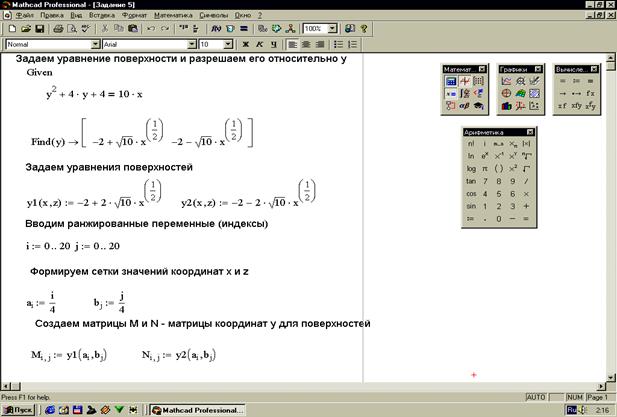The height and width of the screenshot is (417, 617).
Task: Open Calculator palette in Math toolbar
Action: tap(451, 81)
